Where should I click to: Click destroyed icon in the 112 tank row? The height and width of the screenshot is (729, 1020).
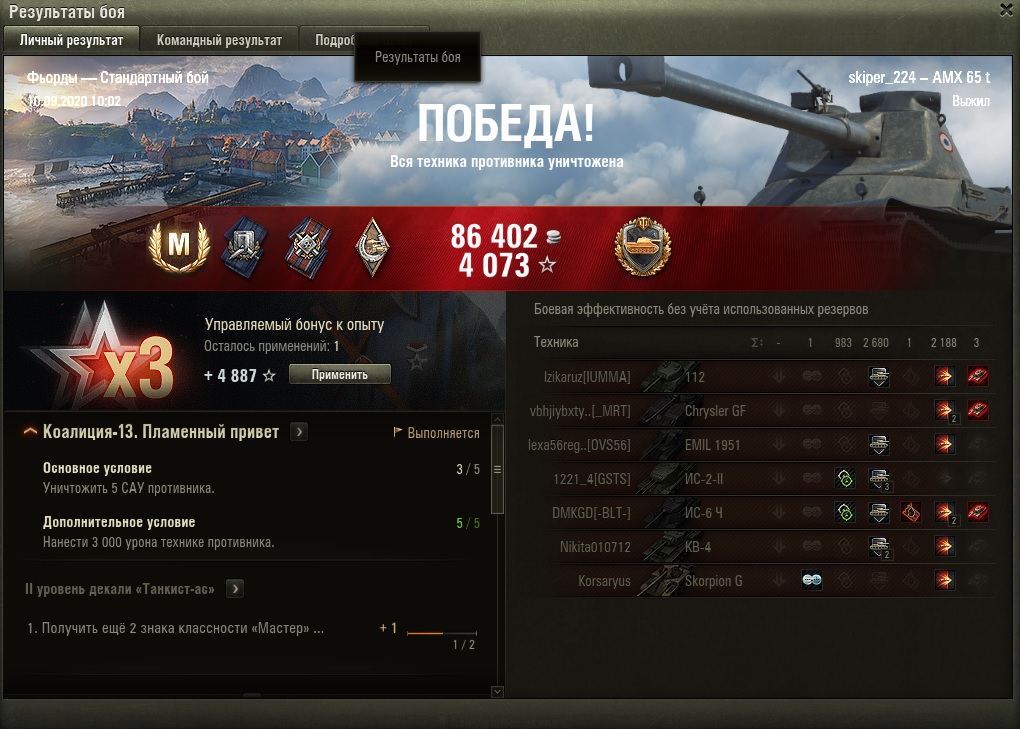point(977,377)
